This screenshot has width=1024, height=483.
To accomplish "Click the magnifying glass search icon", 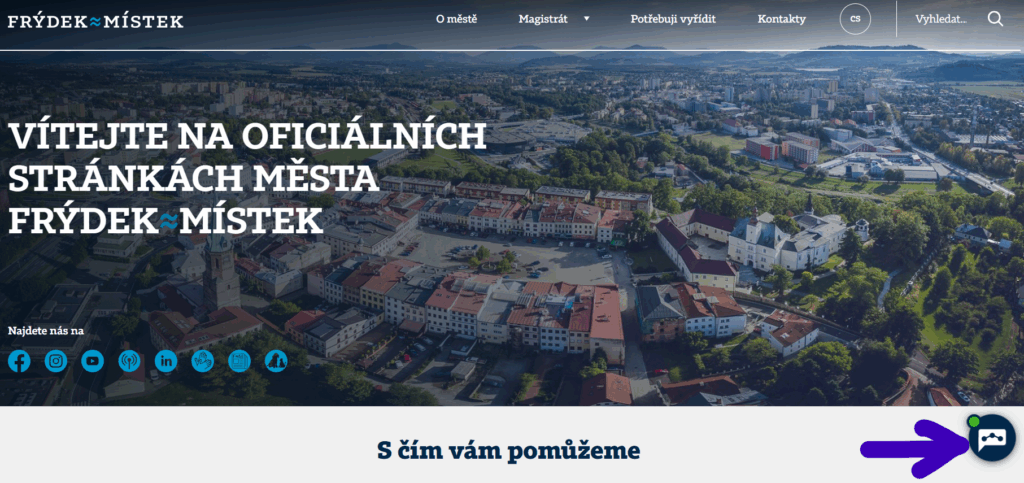I will (x=995, y=19).
